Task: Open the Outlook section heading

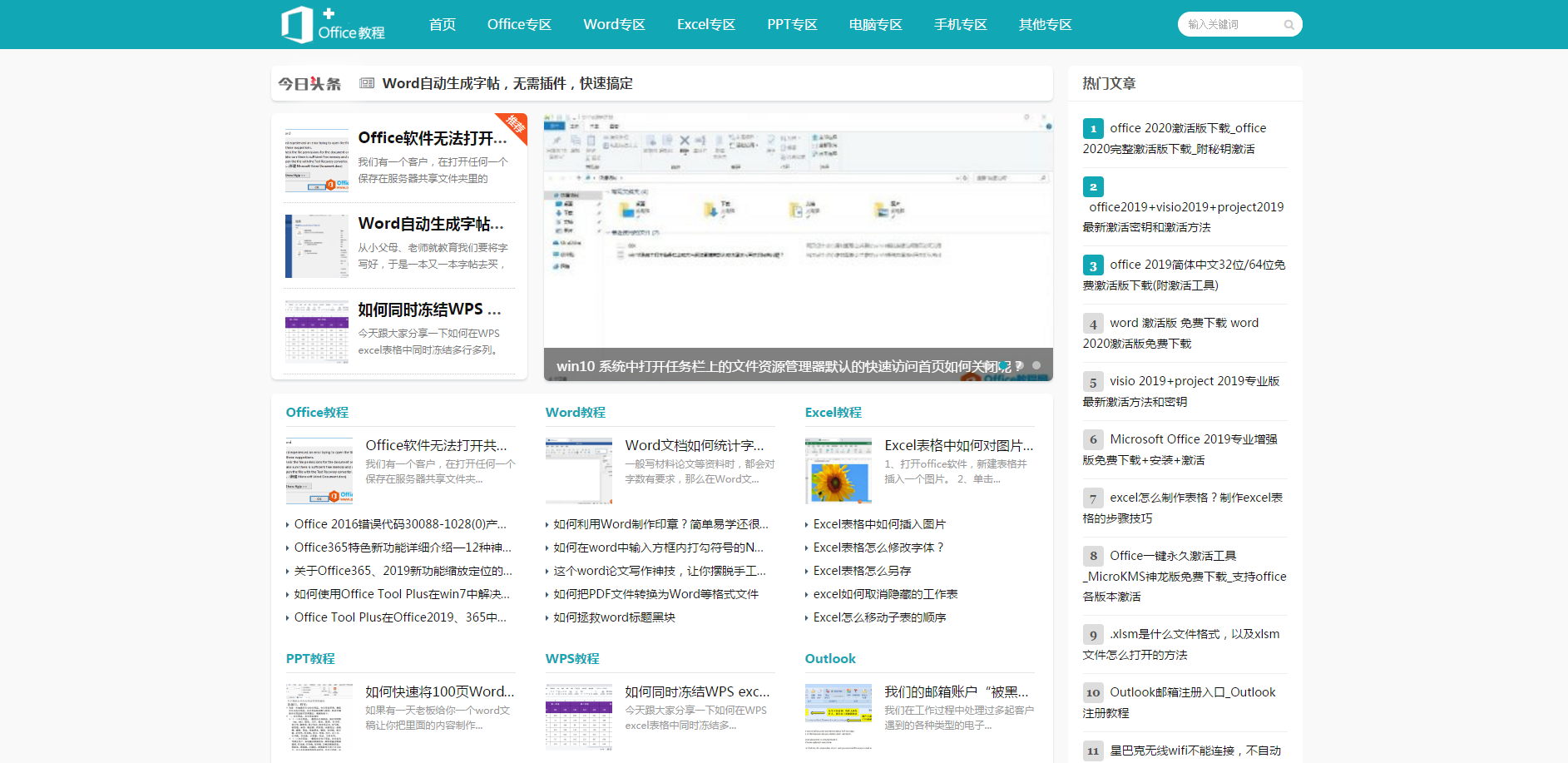Action: (x=830, y=659)
